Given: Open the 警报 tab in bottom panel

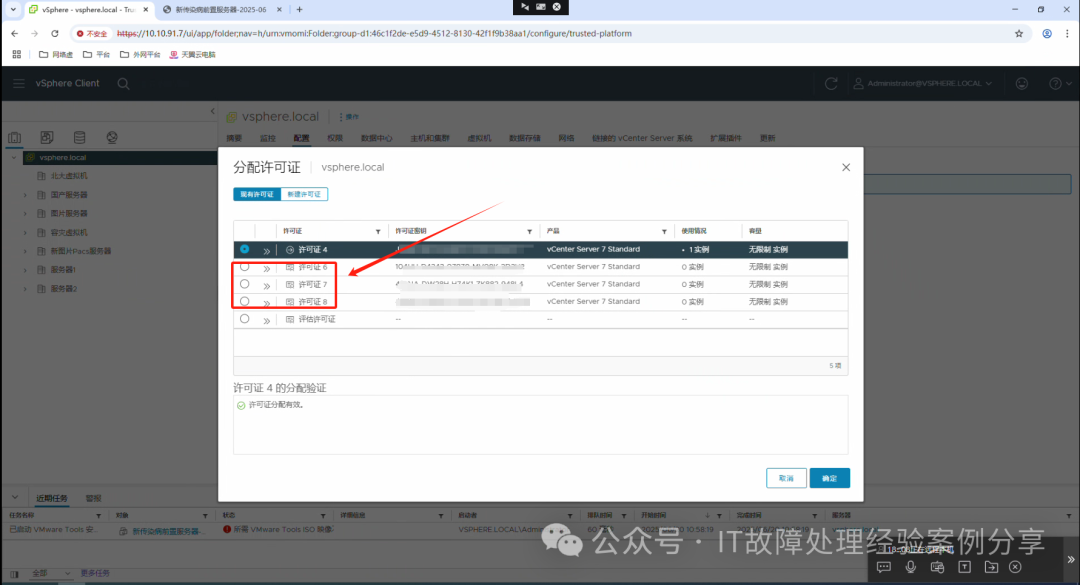Looking at the screenshot, I should [x=93, y=498].
